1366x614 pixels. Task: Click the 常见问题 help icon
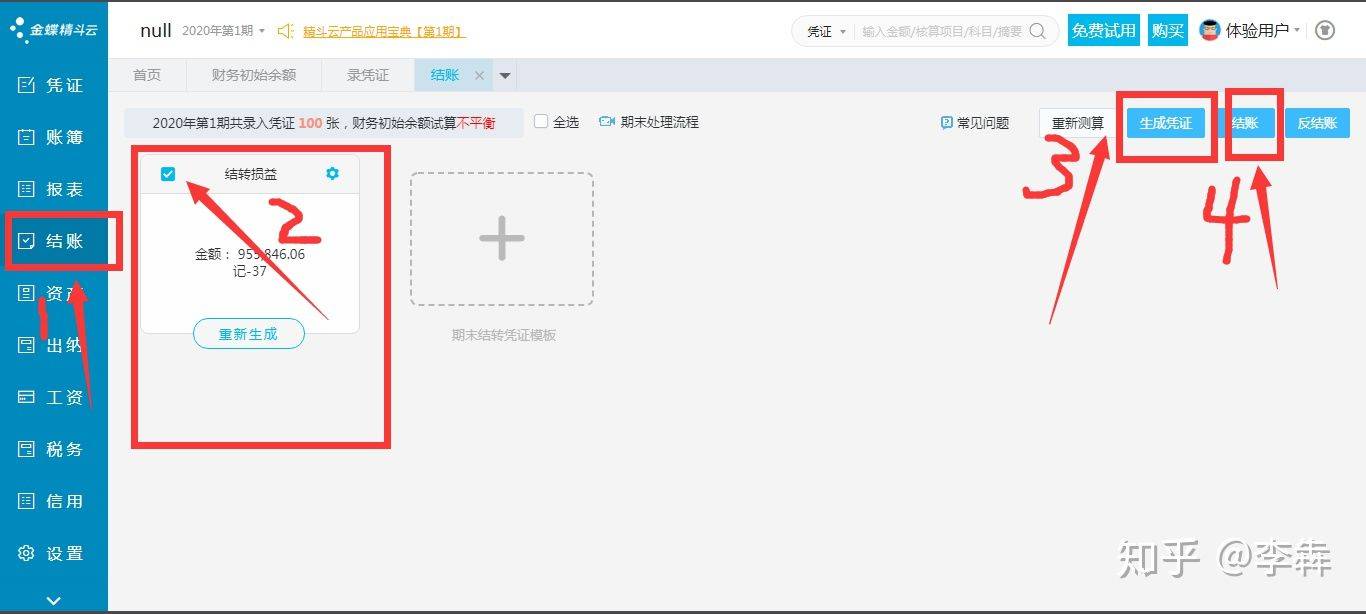click(x=946, y=123)
